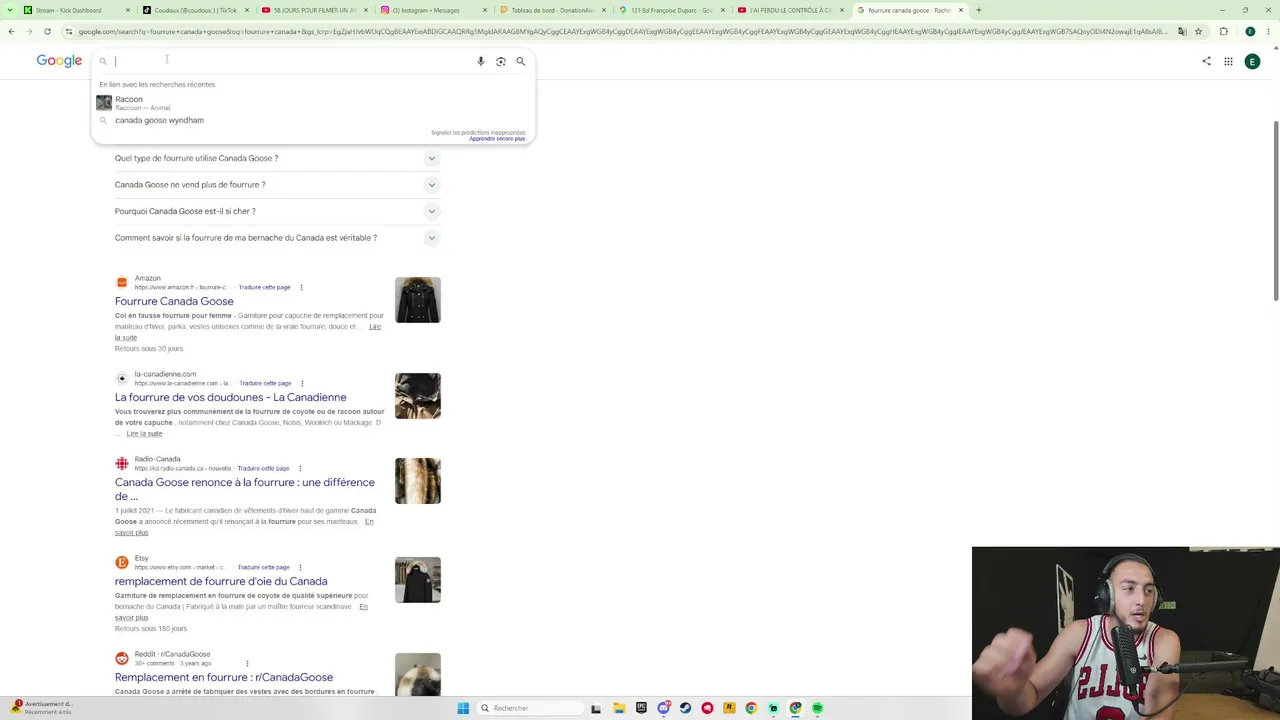The height and width of the screenshot is (720, 1280).
Task: Click the Google logo
Action: point(59,61)
